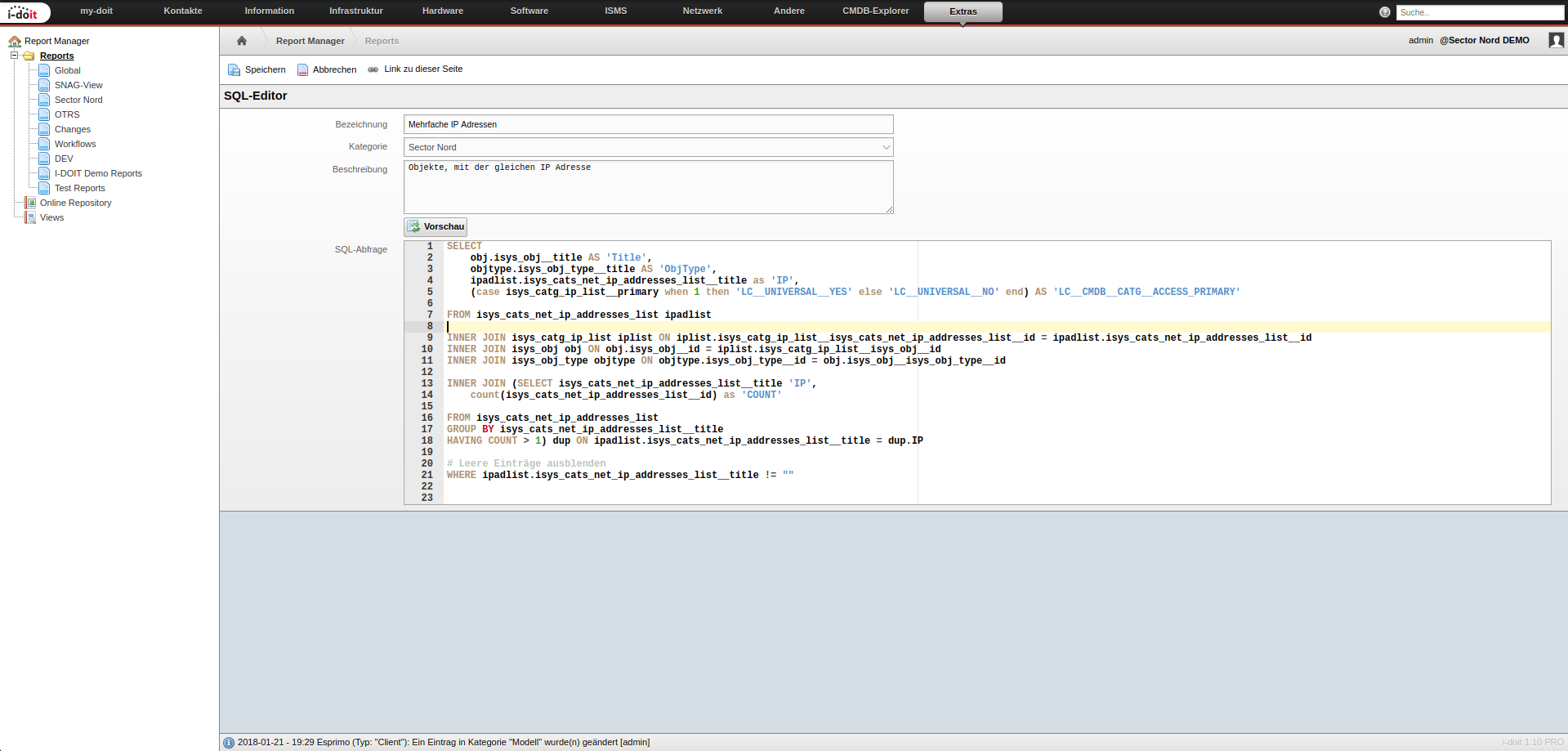Click the Test Reports page icon

pyautogui.click(x=44, y=188)
